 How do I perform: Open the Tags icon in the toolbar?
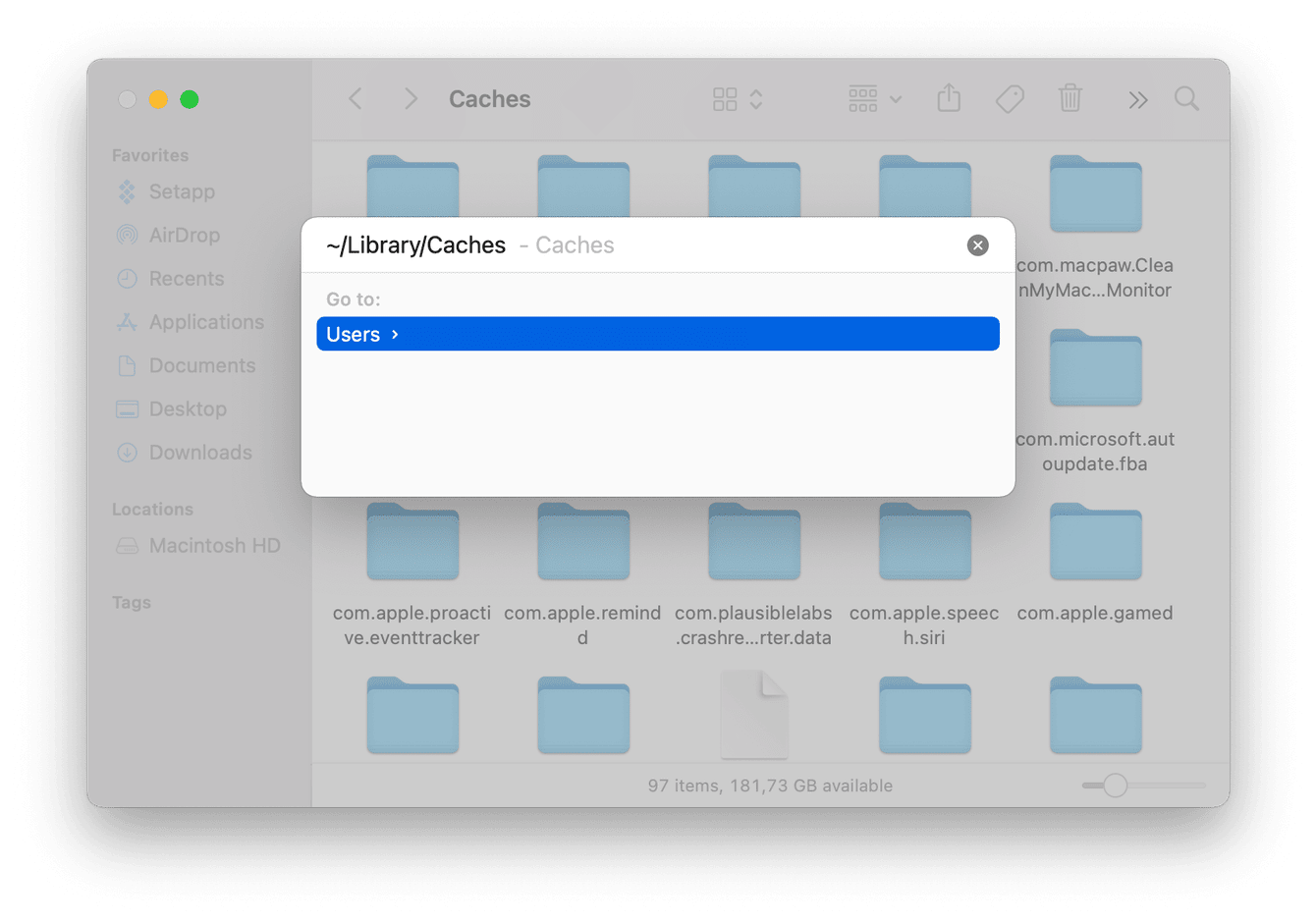tap(1010, 98)
